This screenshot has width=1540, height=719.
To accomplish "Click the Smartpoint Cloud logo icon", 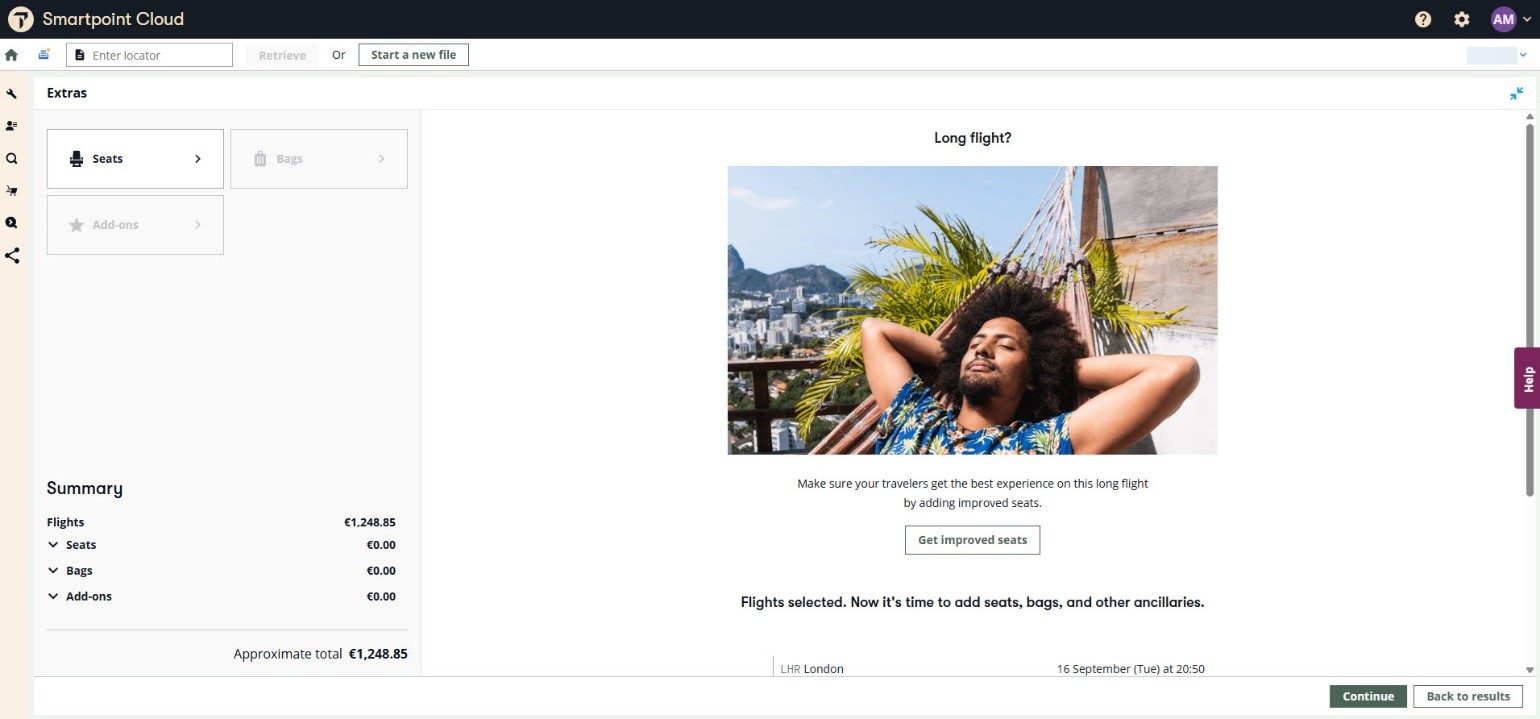I will click(20, 19).
